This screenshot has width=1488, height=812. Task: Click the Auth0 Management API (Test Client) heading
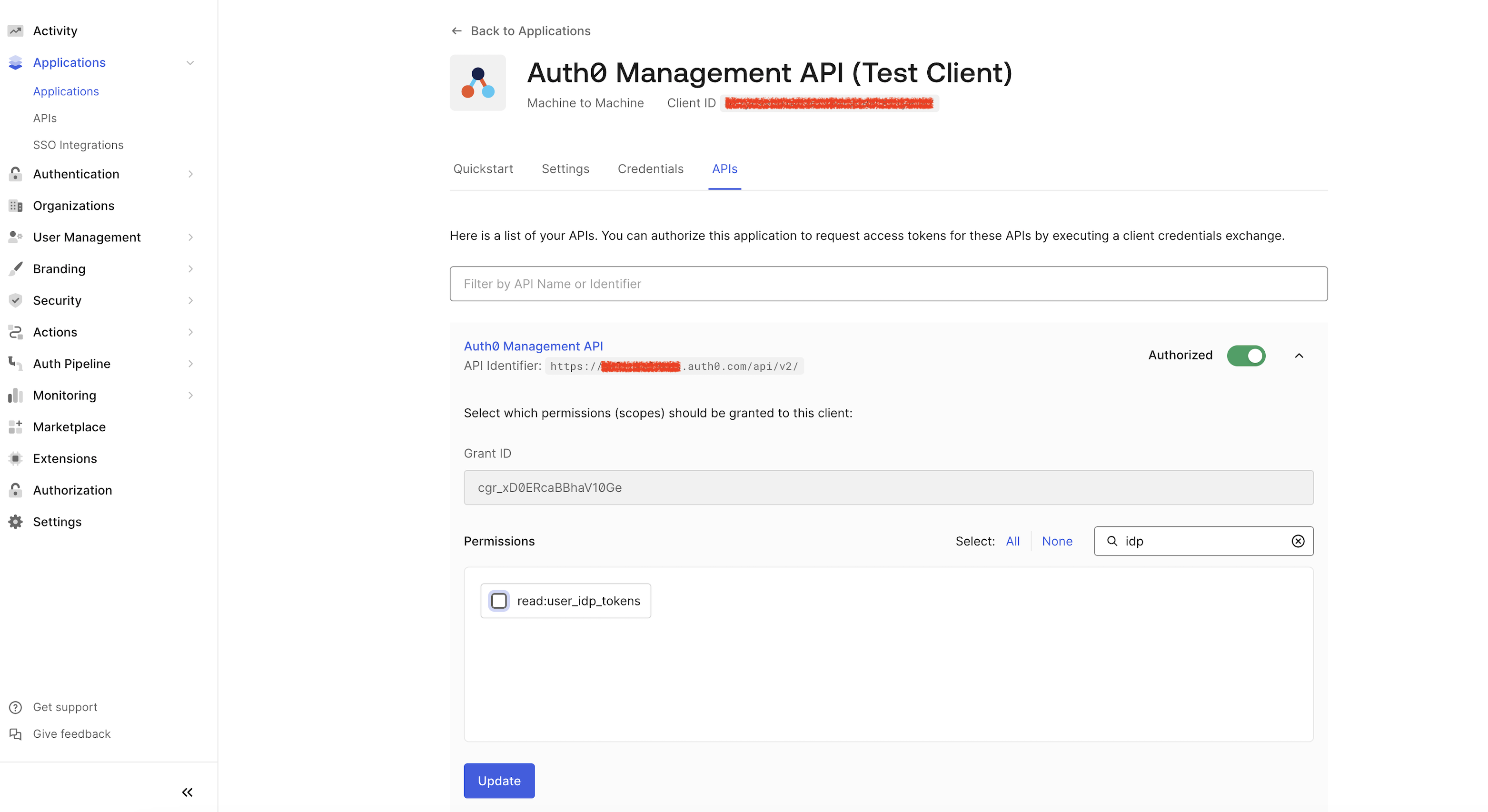pos(769,72)
